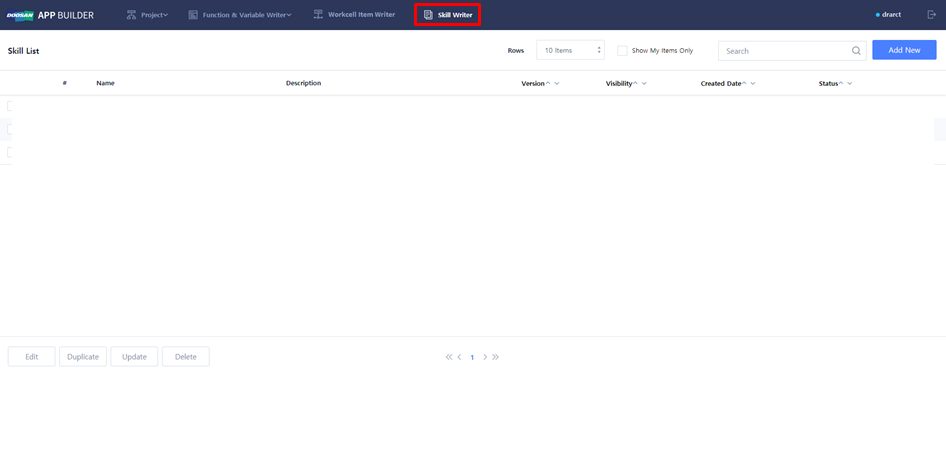
Task: Select the Skill Writer tab
Action: pyautogui.click(x=448, y=15)
